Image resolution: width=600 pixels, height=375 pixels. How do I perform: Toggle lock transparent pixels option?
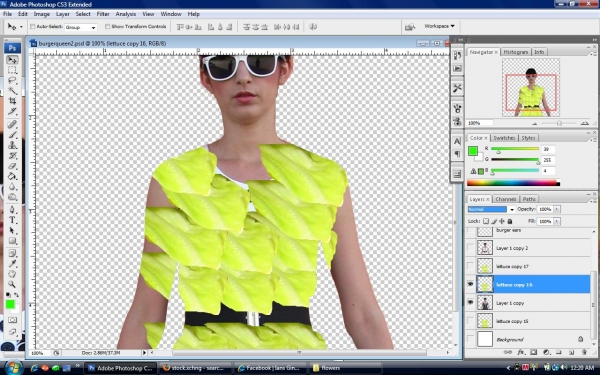point(486,221)
